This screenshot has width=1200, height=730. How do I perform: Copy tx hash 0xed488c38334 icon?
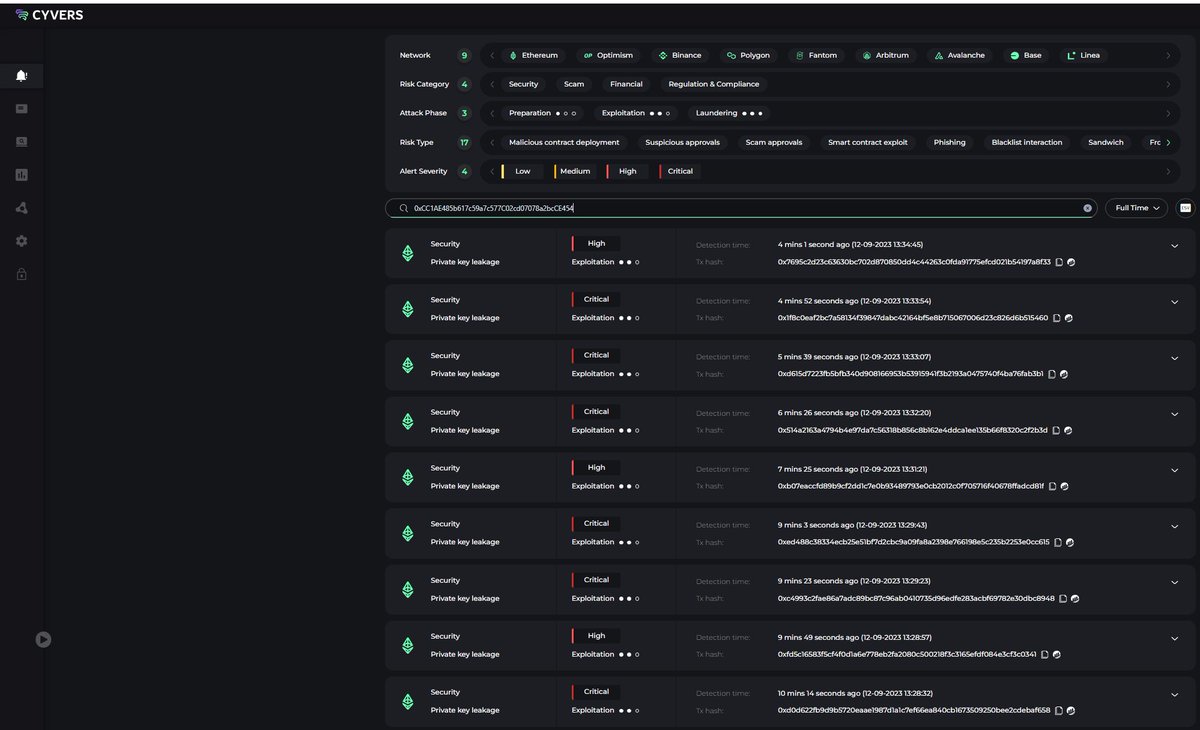coord(1058,542)
